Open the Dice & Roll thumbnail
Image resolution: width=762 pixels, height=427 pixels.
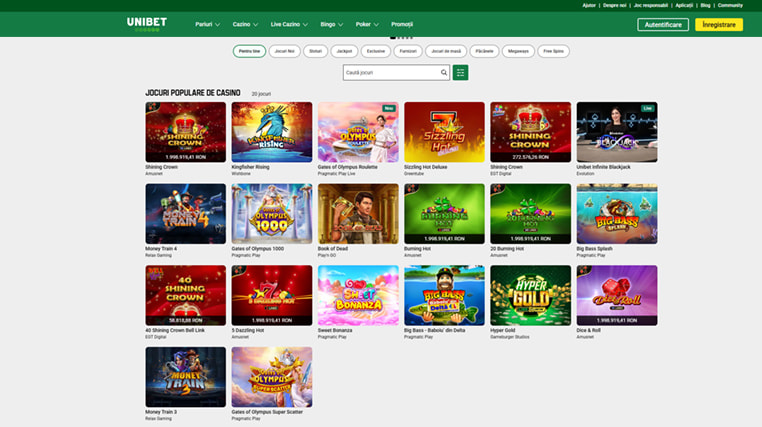point(617,295)
